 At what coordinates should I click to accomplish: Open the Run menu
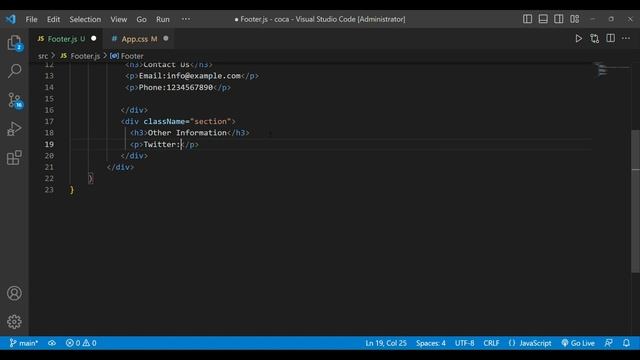(x=162, y=19)
